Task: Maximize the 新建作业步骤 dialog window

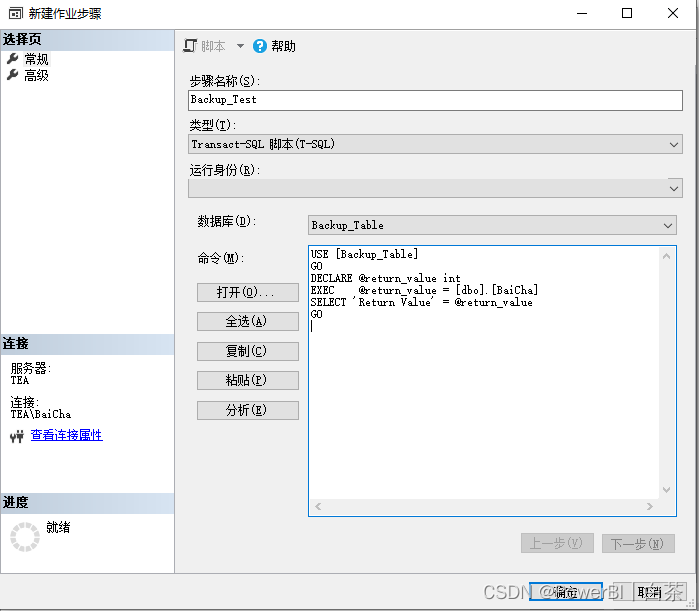Action: (x=627, y=13)
